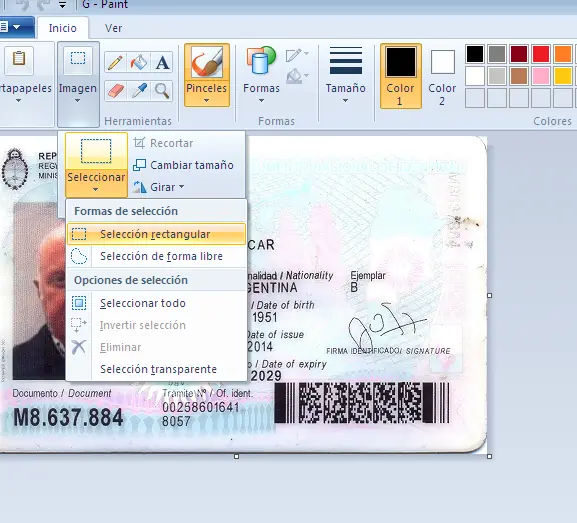
Task: Click the shape outline pencil icon
Action: coord(294,55)
